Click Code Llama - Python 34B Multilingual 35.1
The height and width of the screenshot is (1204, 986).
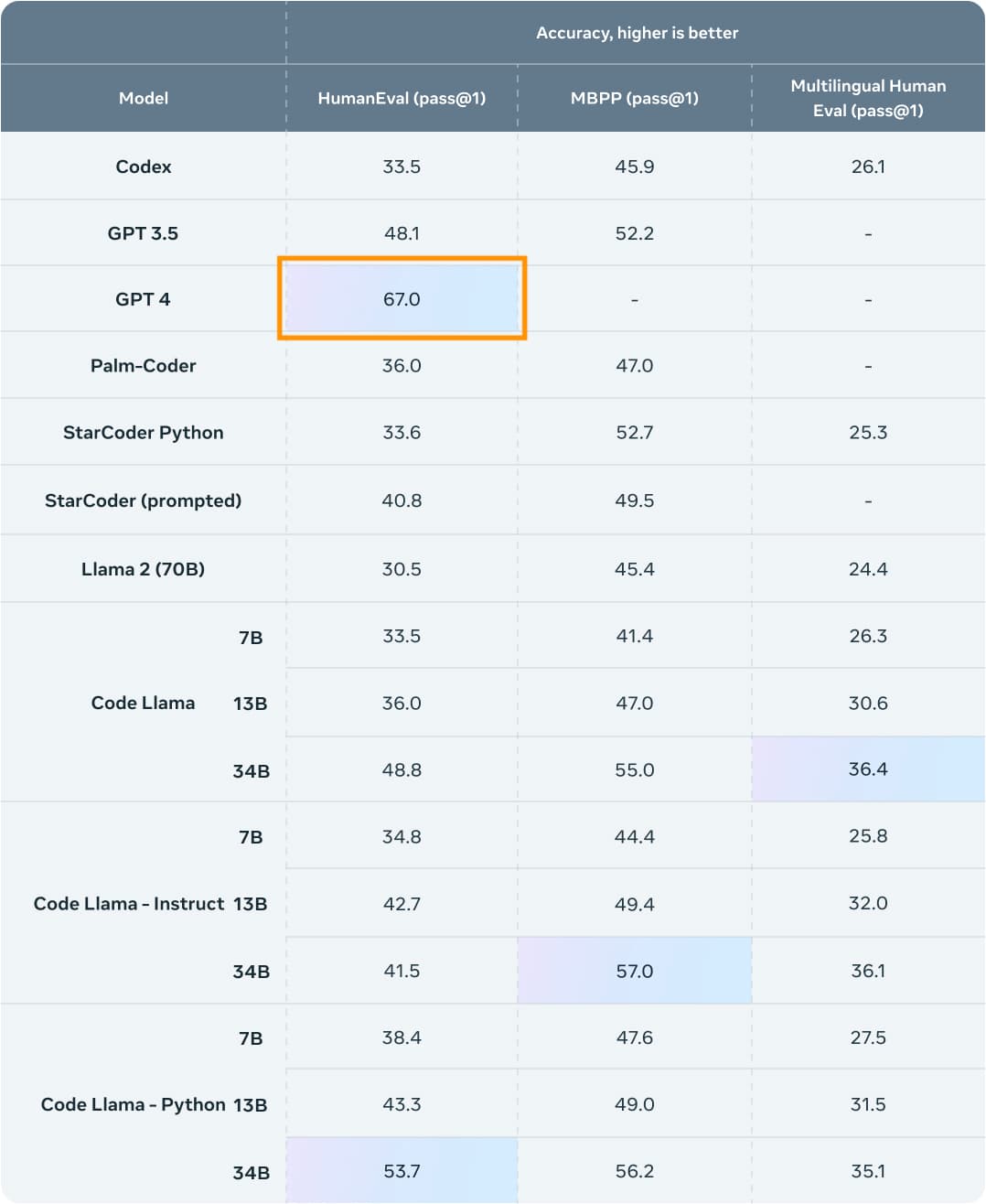[x=868, y=1171]
